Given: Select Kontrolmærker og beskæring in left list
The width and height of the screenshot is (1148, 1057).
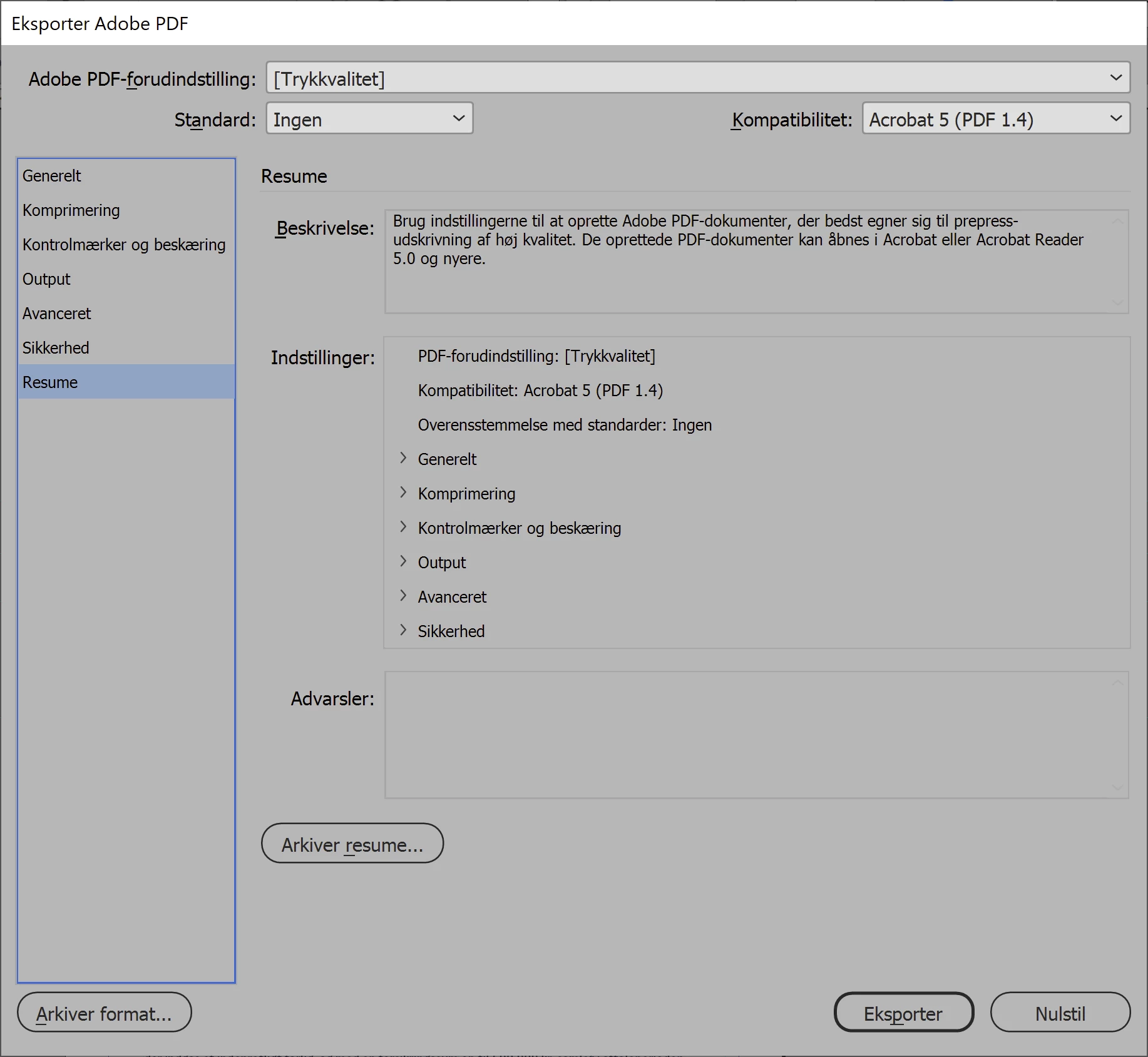Looking at the screenshot, I should [126, 245].
